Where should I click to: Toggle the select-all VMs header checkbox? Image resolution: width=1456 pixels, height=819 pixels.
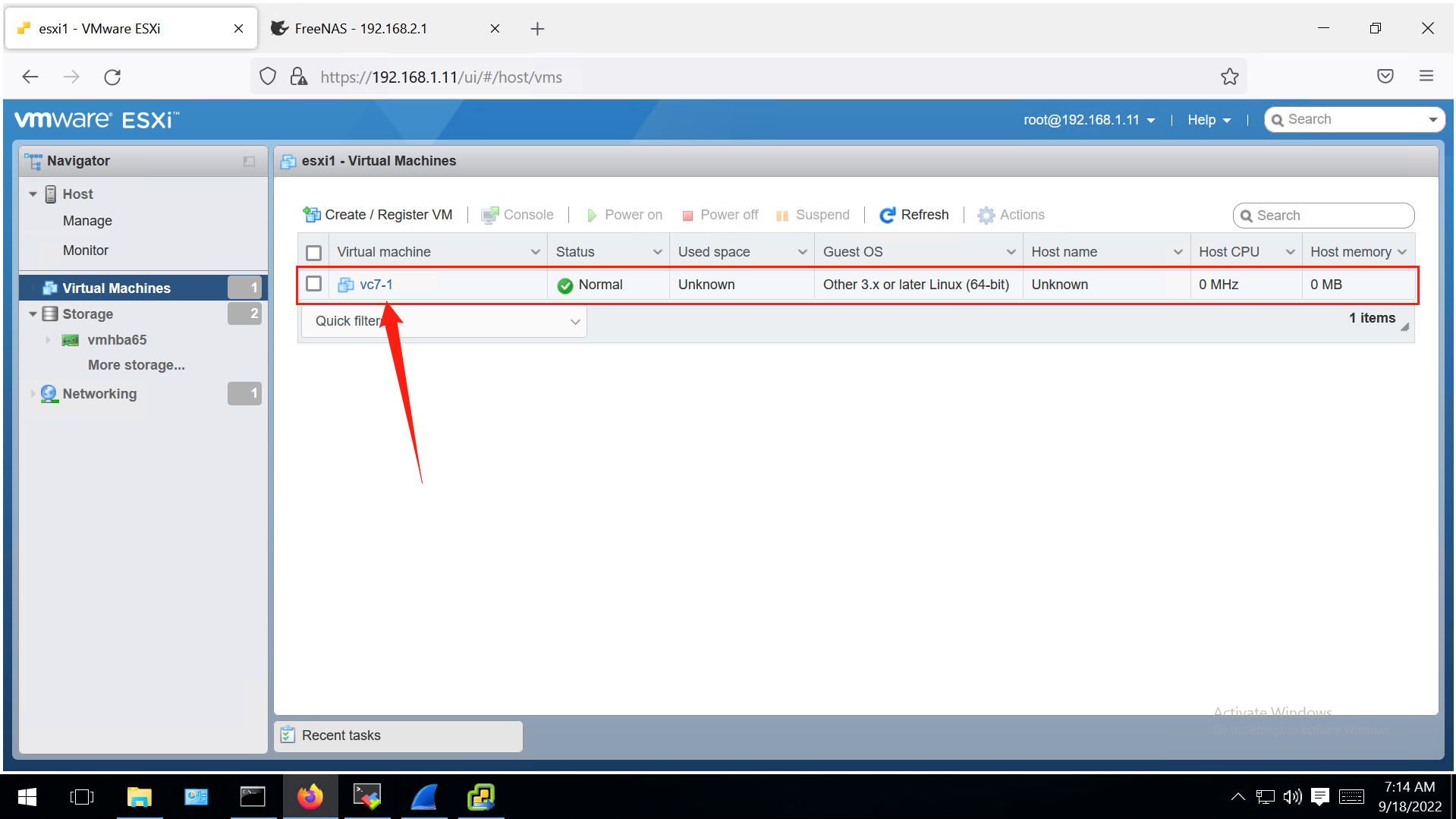click(313, 252)
